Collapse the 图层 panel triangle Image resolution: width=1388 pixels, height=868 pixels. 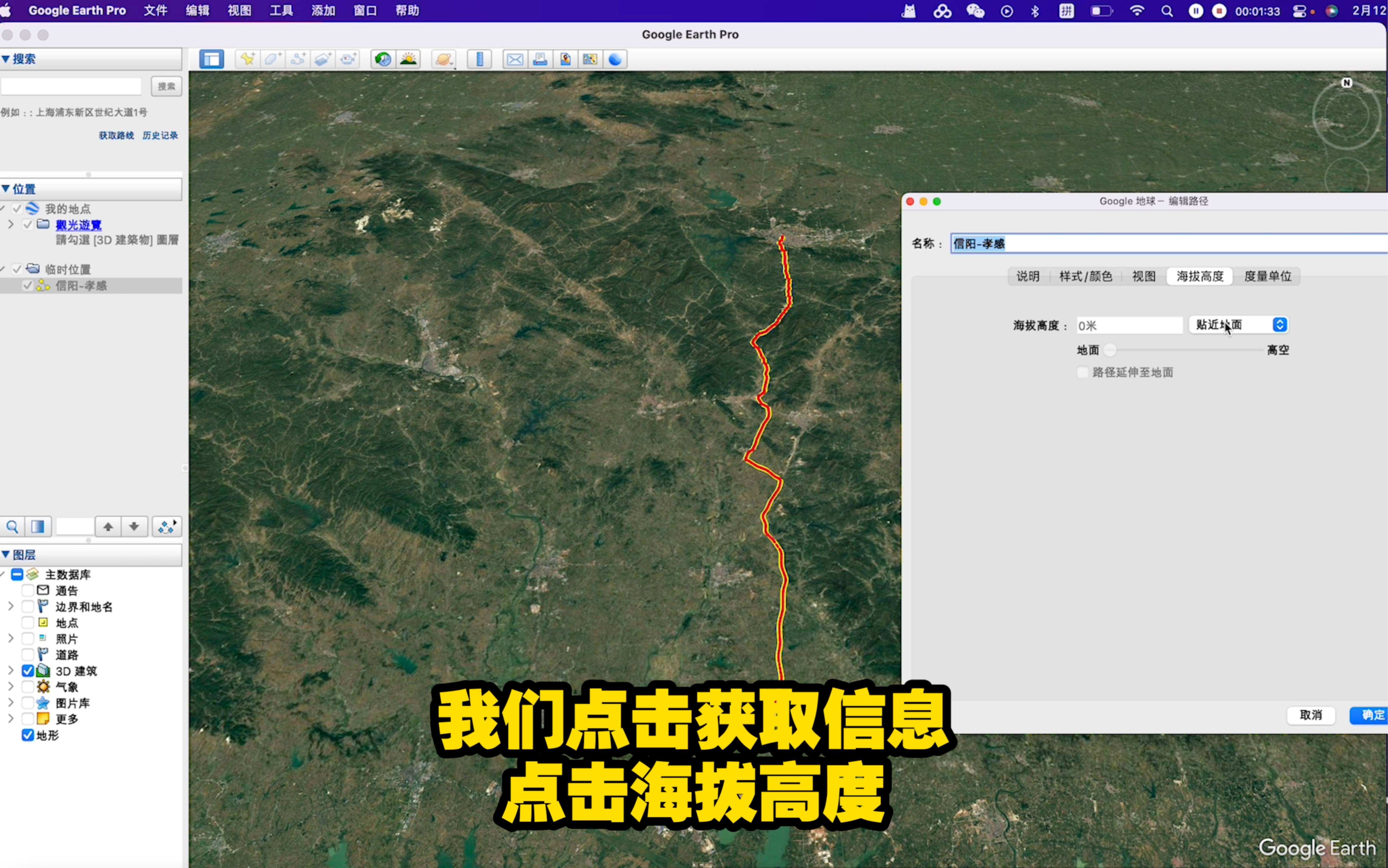tap(6, 554)
